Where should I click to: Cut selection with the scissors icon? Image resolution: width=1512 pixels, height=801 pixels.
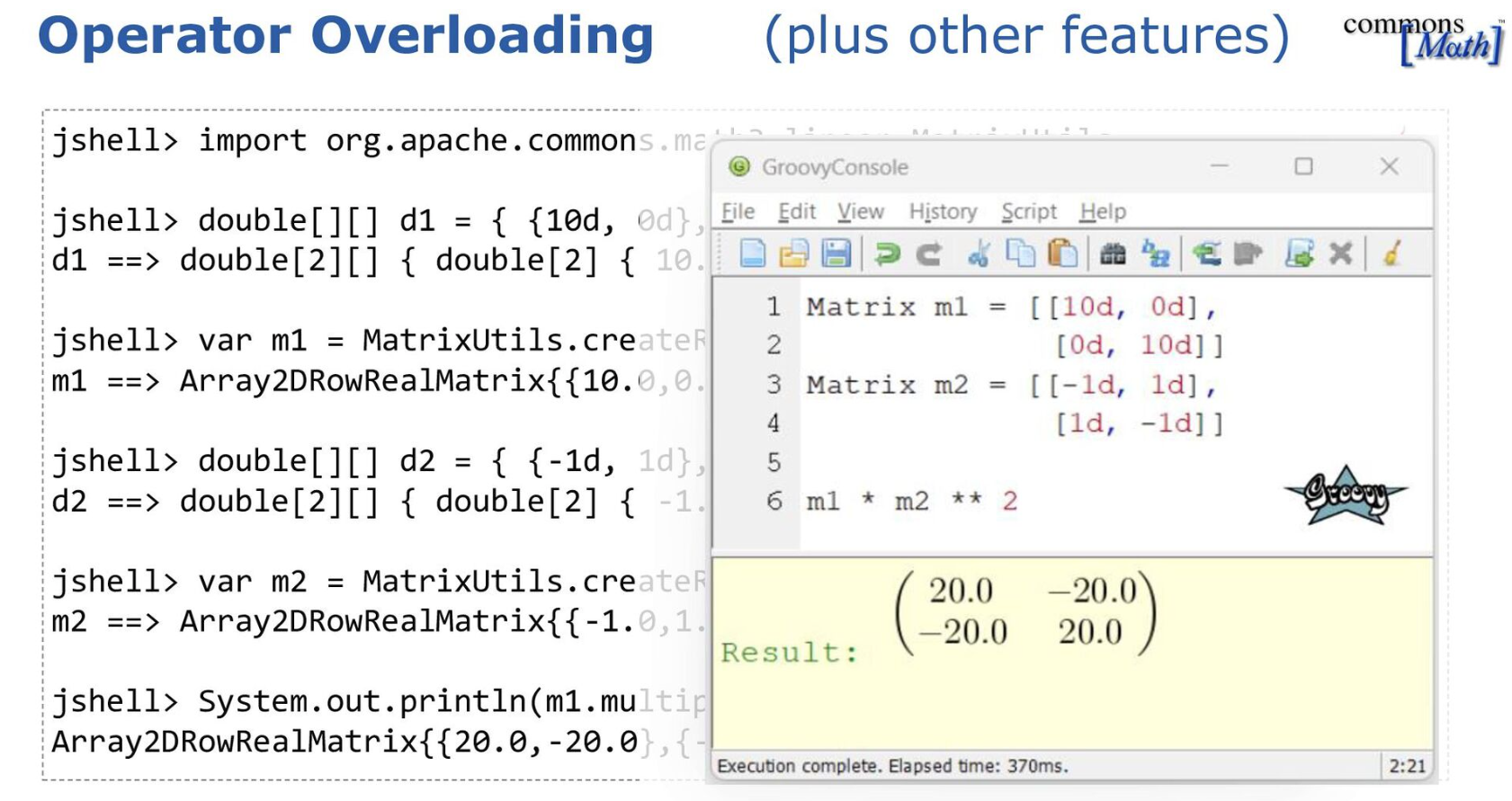979,254
